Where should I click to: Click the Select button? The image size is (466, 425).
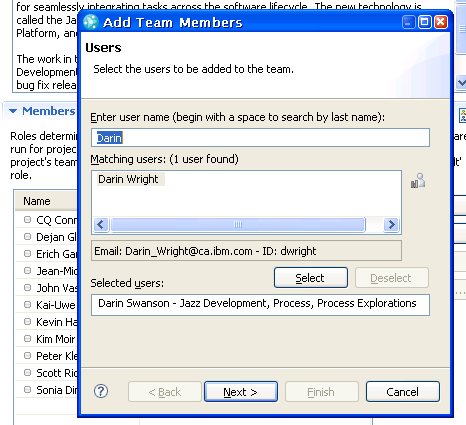(311, 278)
